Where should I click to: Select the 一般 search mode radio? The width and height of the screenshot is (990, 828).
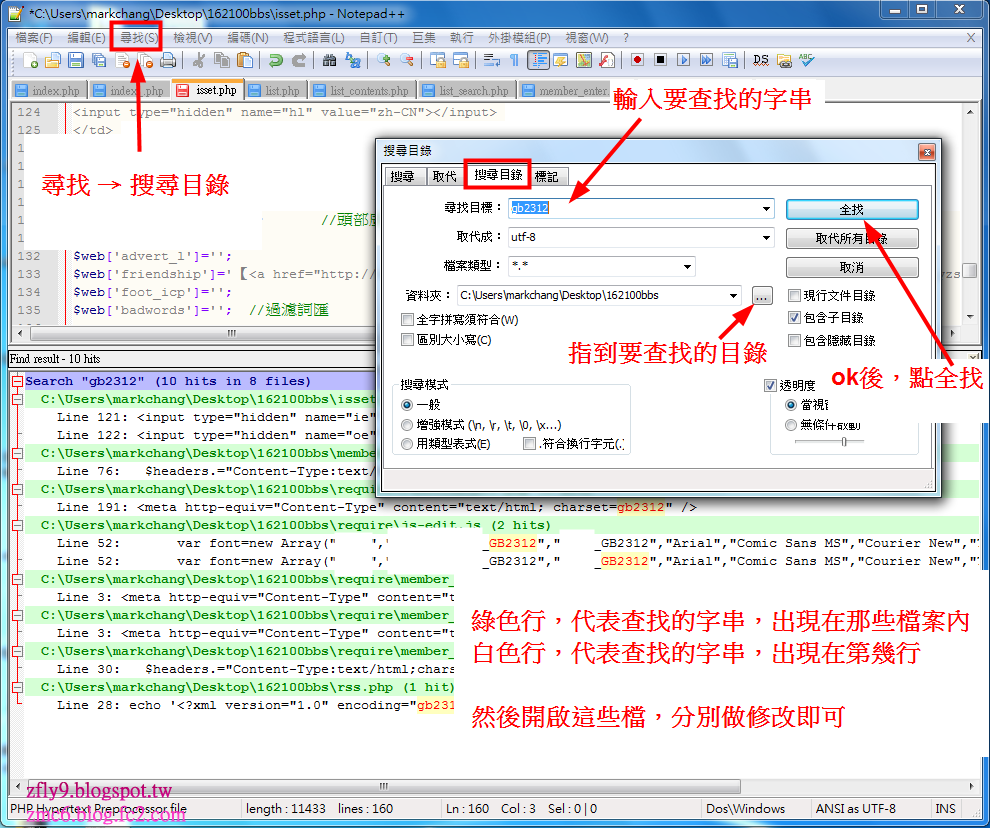407,405
